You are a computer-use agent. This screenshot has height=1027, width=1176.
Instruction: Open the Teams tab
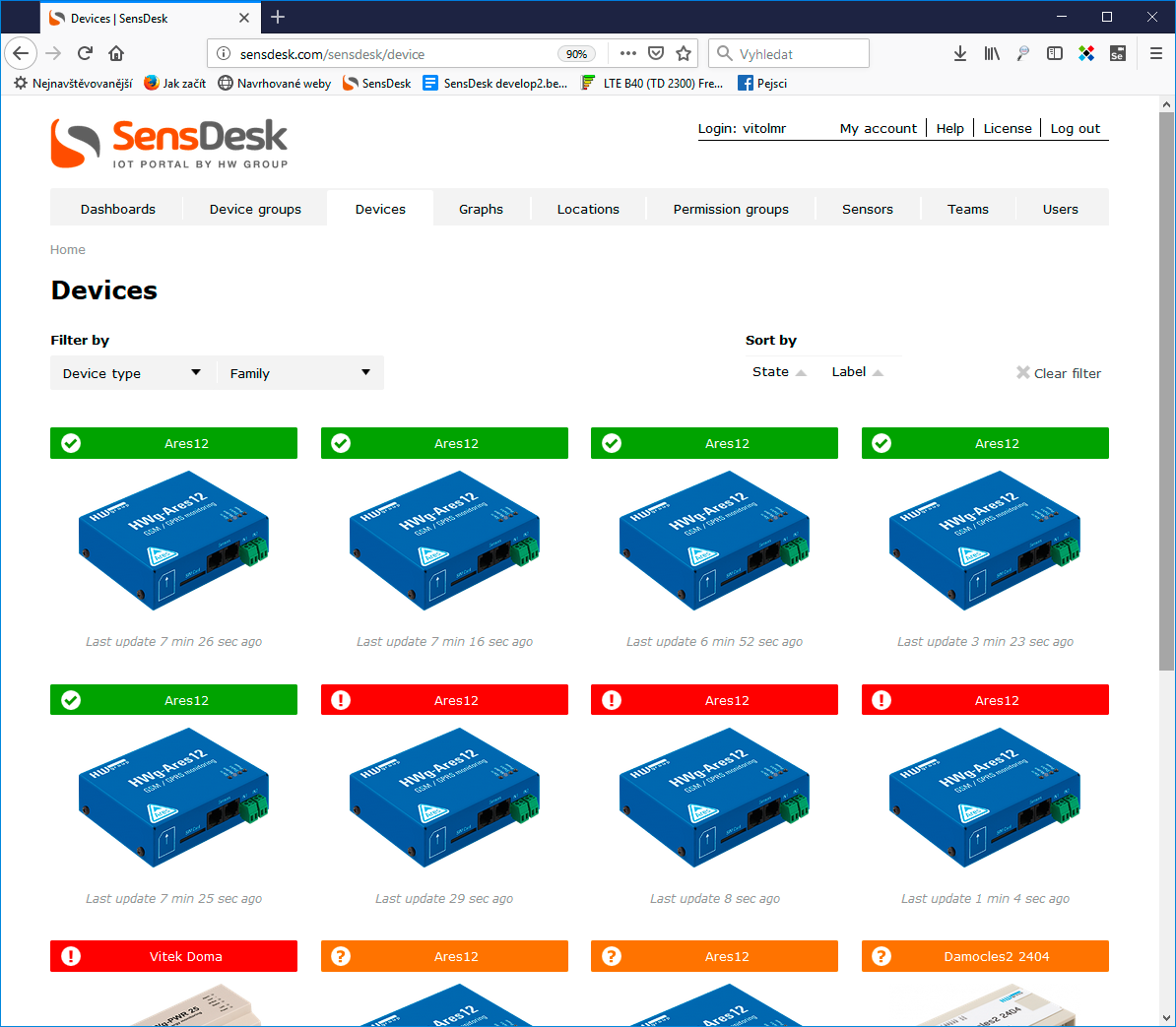967,209
